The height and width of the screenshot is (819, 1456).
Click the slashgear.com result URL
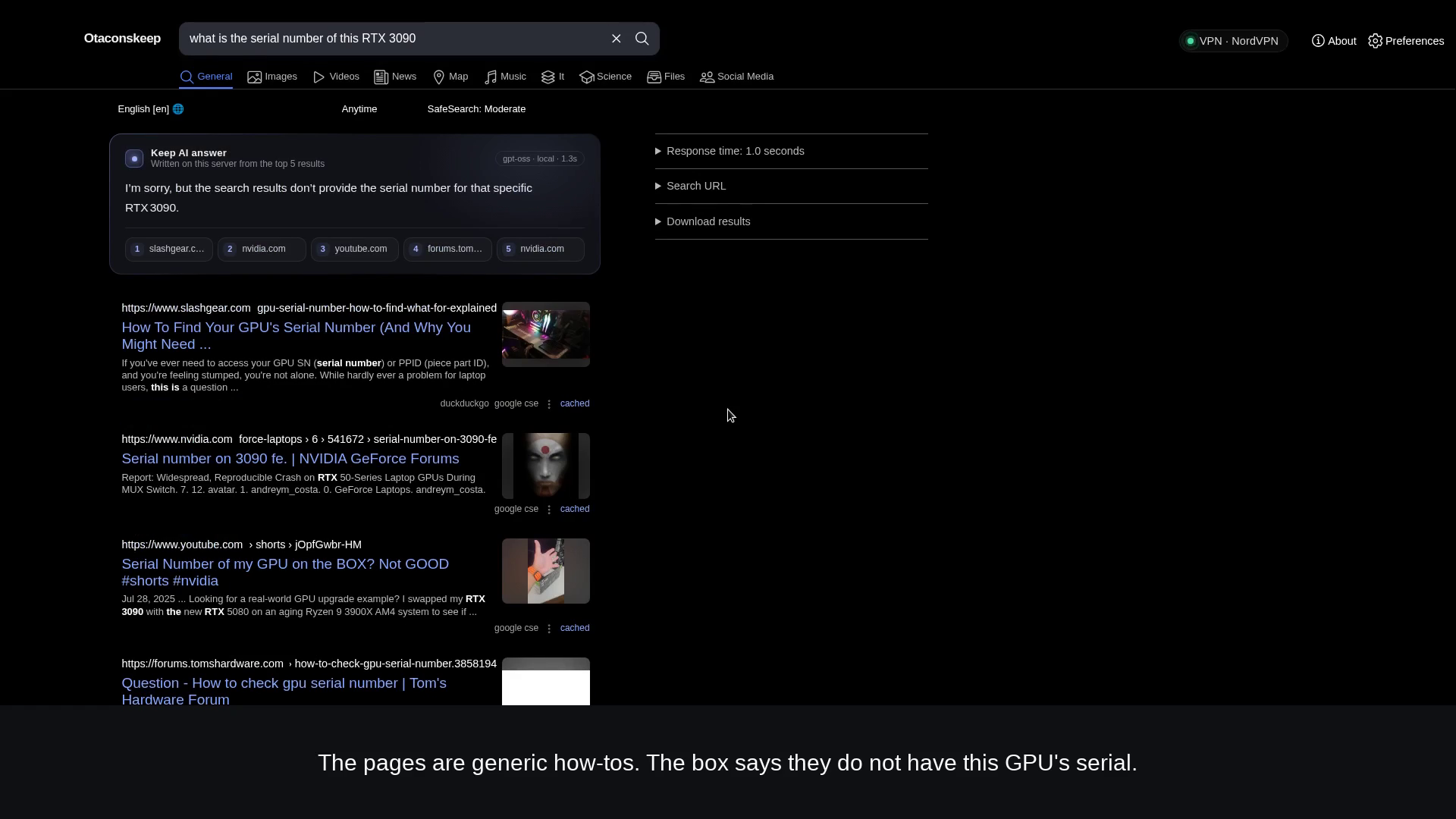(x=309, y=308)
